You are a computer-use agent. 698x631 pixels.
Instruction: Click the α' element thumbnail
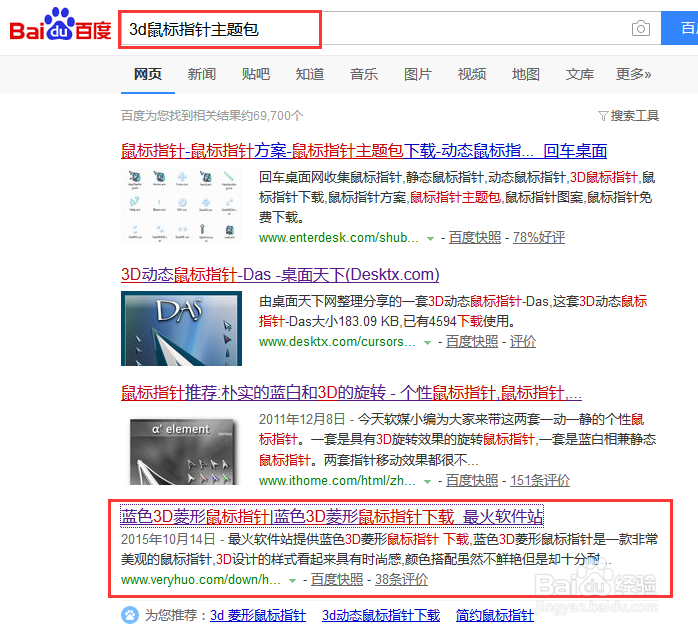point(184,451)
